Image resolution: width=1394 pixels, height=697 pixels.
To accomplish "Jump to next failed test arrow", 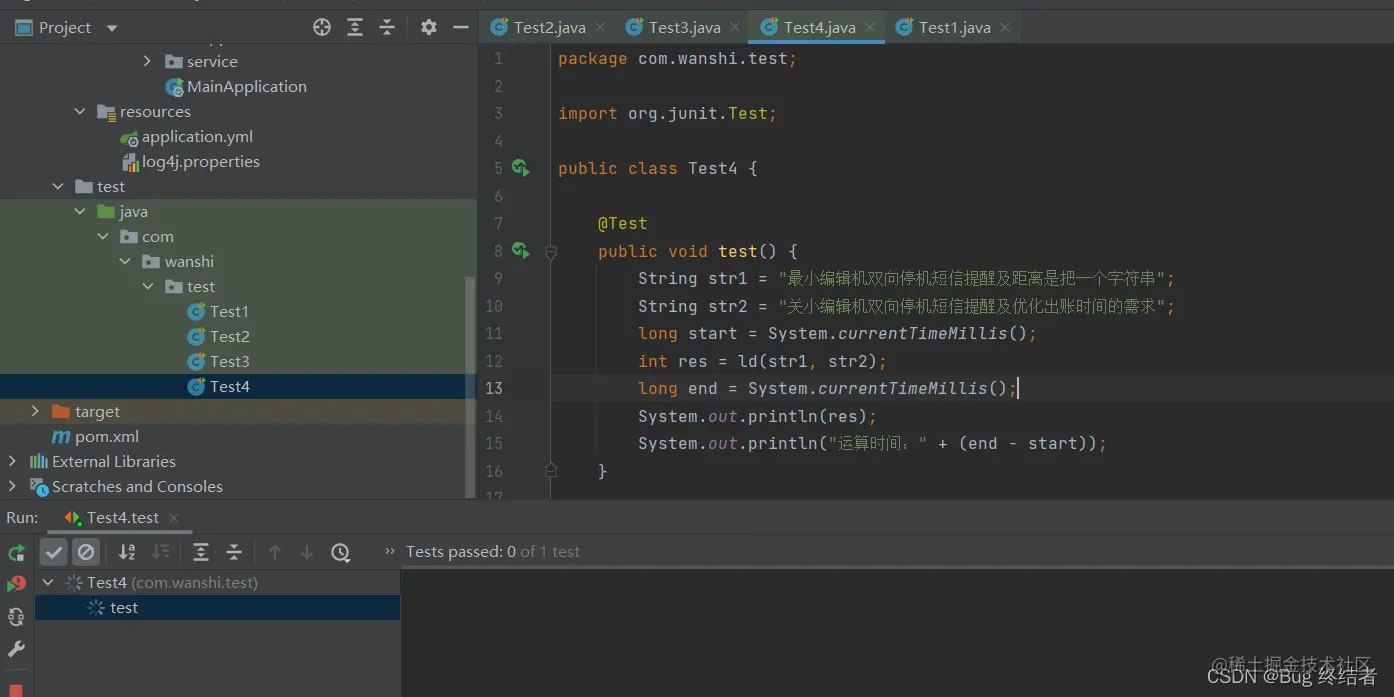I will (x=307, y=552).
